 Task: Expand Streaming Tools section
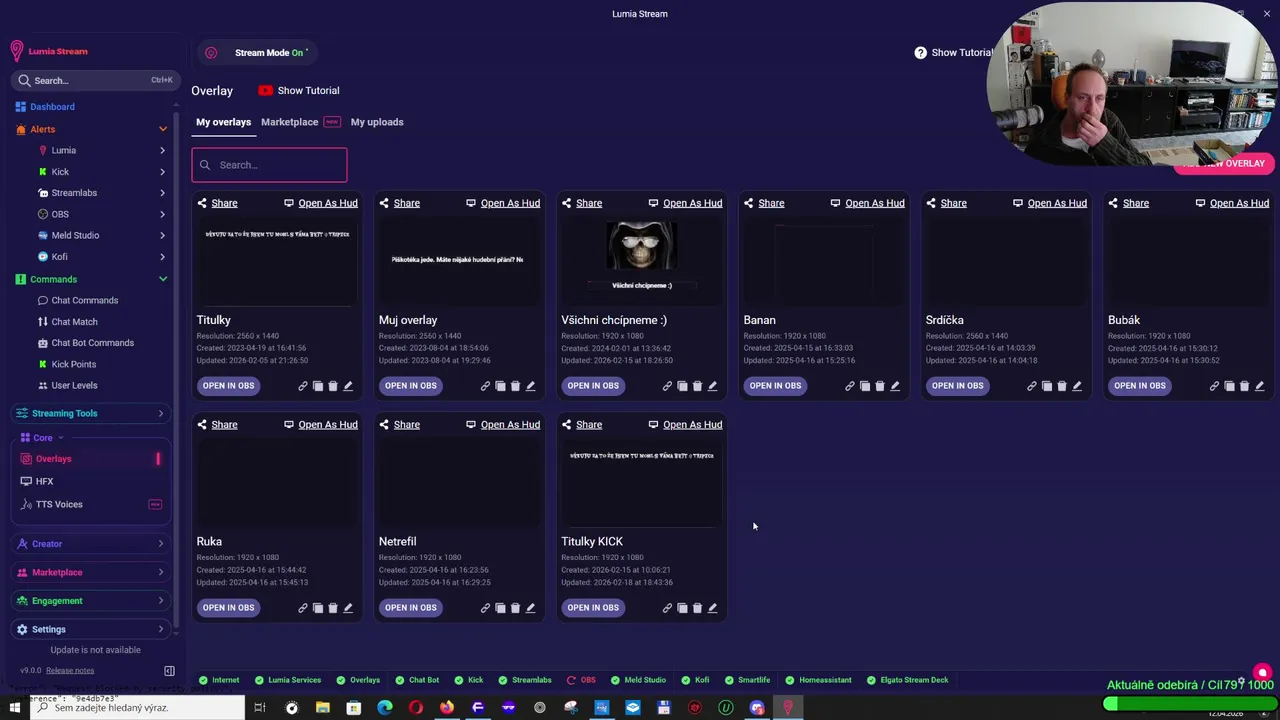point(91,413)
